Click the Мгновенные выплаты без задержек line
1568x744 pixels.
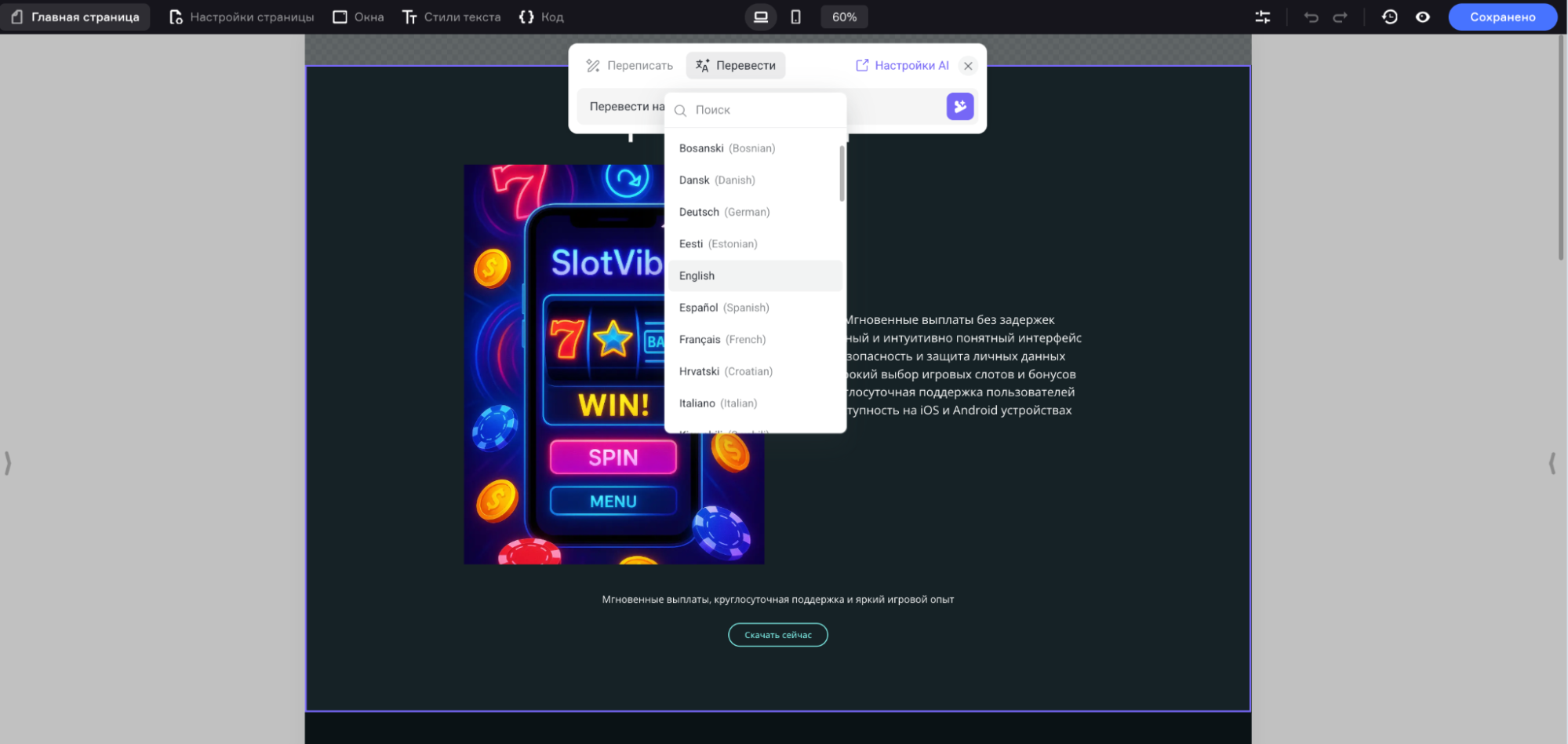pyautogui.click(x=950, y=320)
